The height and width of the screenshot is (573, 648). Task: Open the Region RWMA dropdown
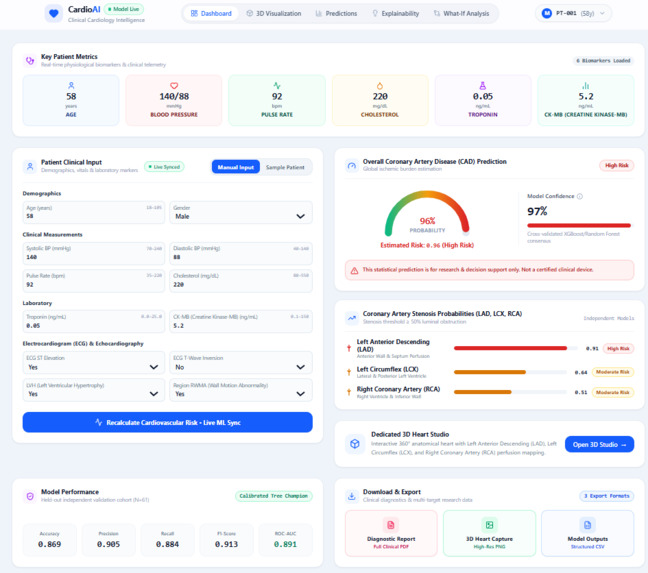pos(241,390)
